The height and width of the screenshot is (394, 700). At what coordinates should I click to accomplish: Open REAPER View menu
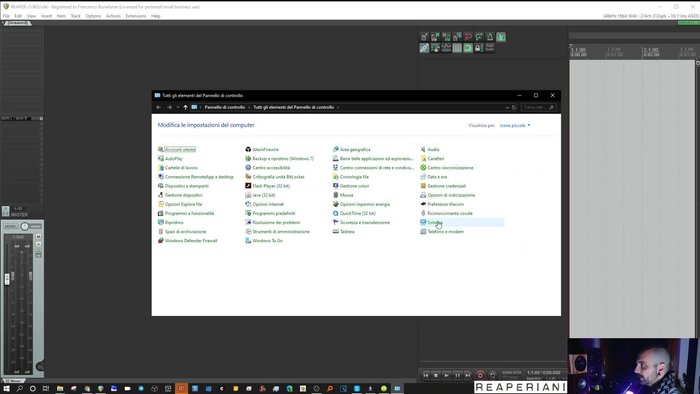31,16
